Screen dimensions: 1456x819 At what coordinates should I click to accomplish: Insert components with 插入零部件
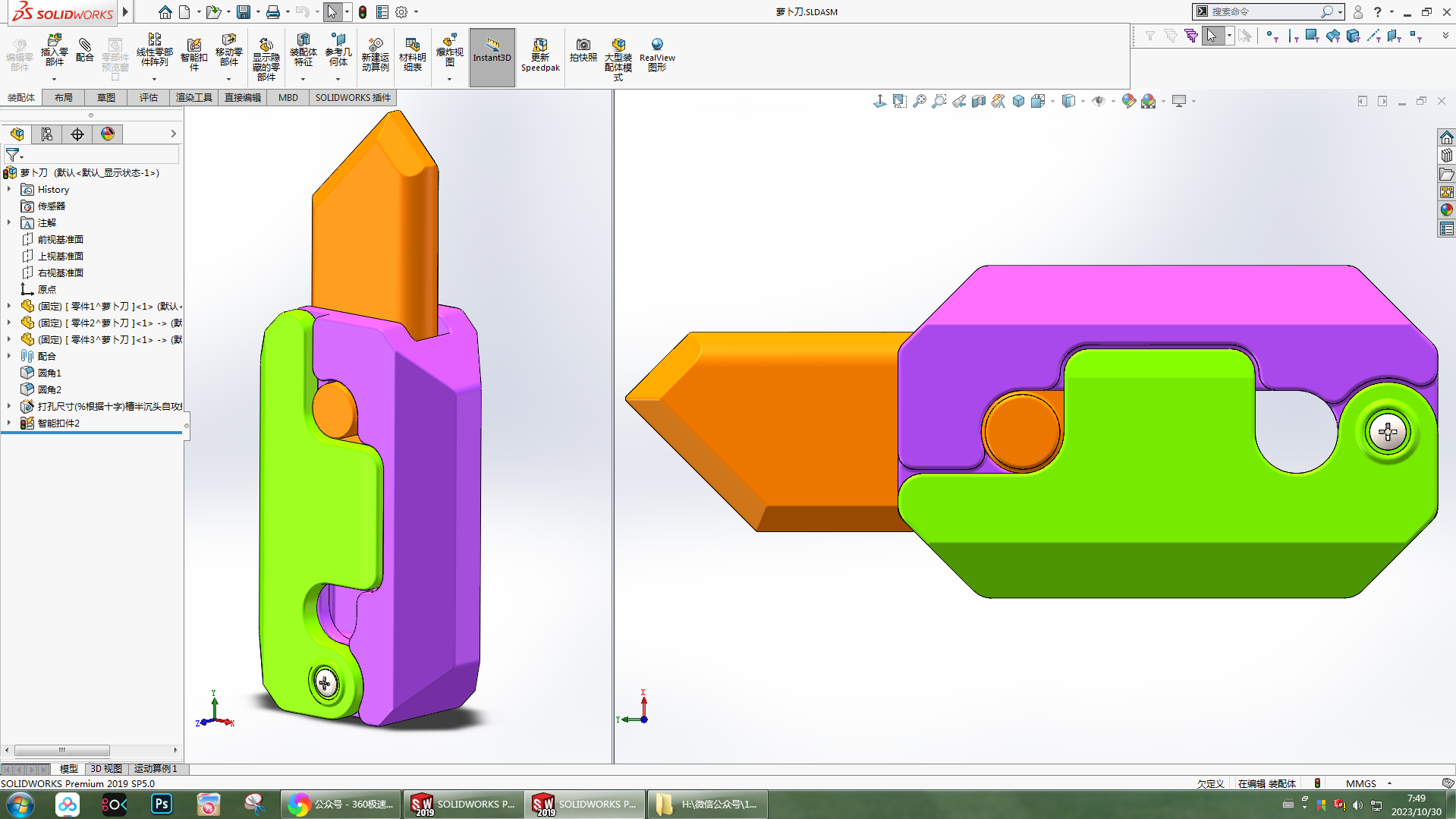click(54, 52)
